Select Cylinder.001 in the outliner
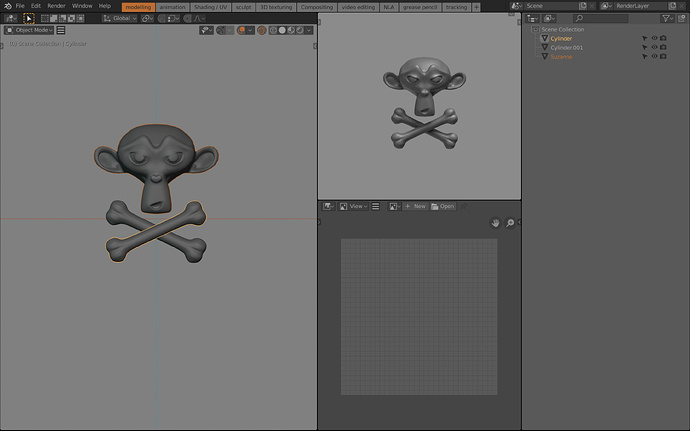 (566, 48)
